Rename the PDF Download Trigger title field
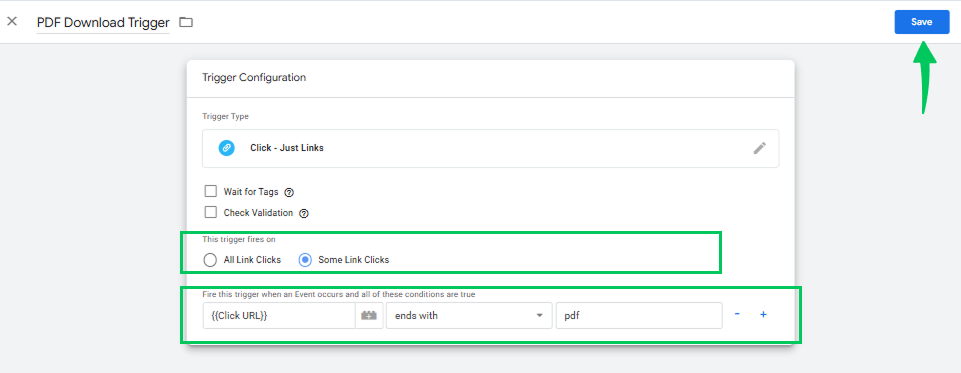 tap(103, 23)
